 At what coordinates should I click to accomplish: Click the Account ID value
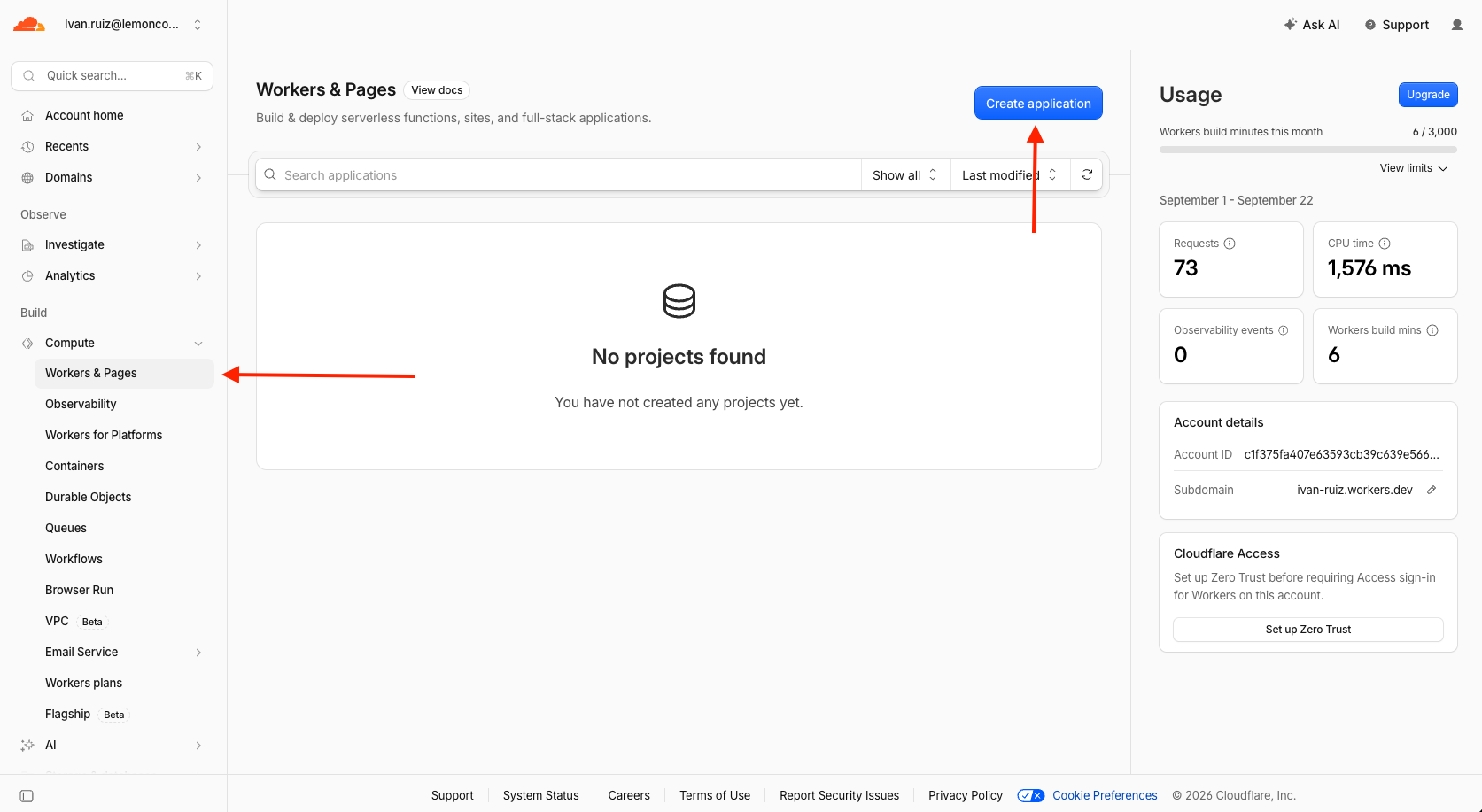coord(1342,454)
